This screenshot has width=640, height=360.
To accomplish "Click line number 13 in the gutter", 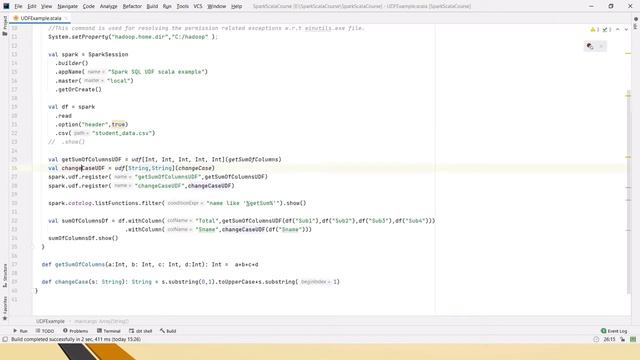I will coord(14,54).
